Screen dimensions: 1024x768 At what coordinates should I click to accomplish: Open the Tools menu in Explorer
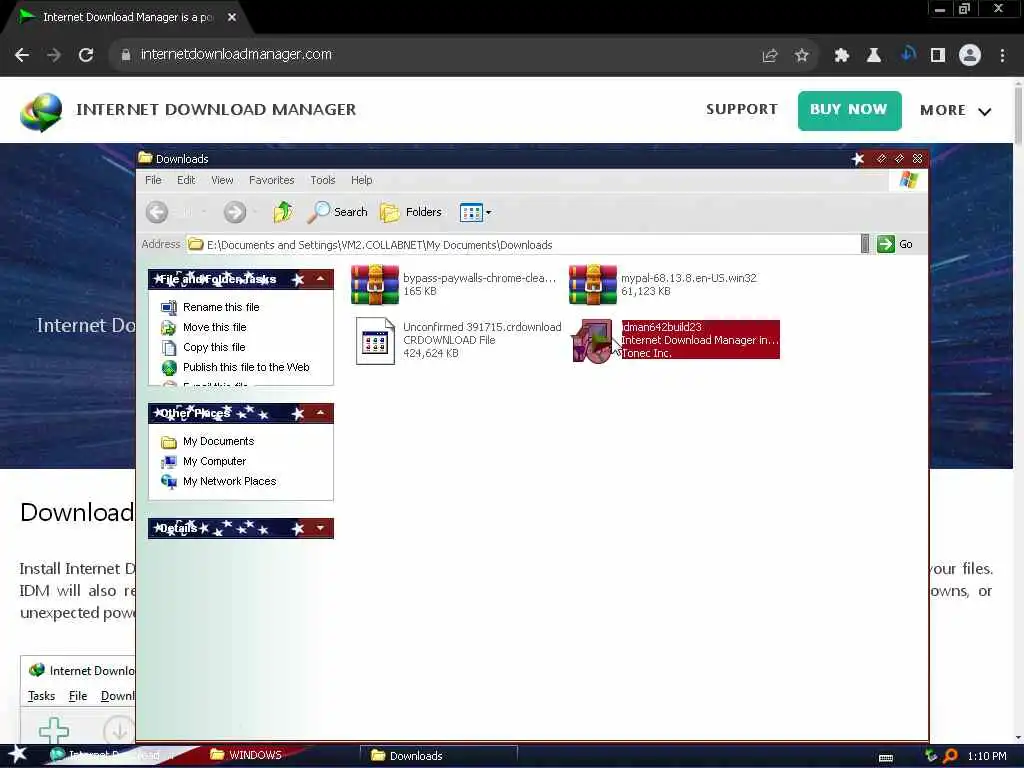coord(323,180)
